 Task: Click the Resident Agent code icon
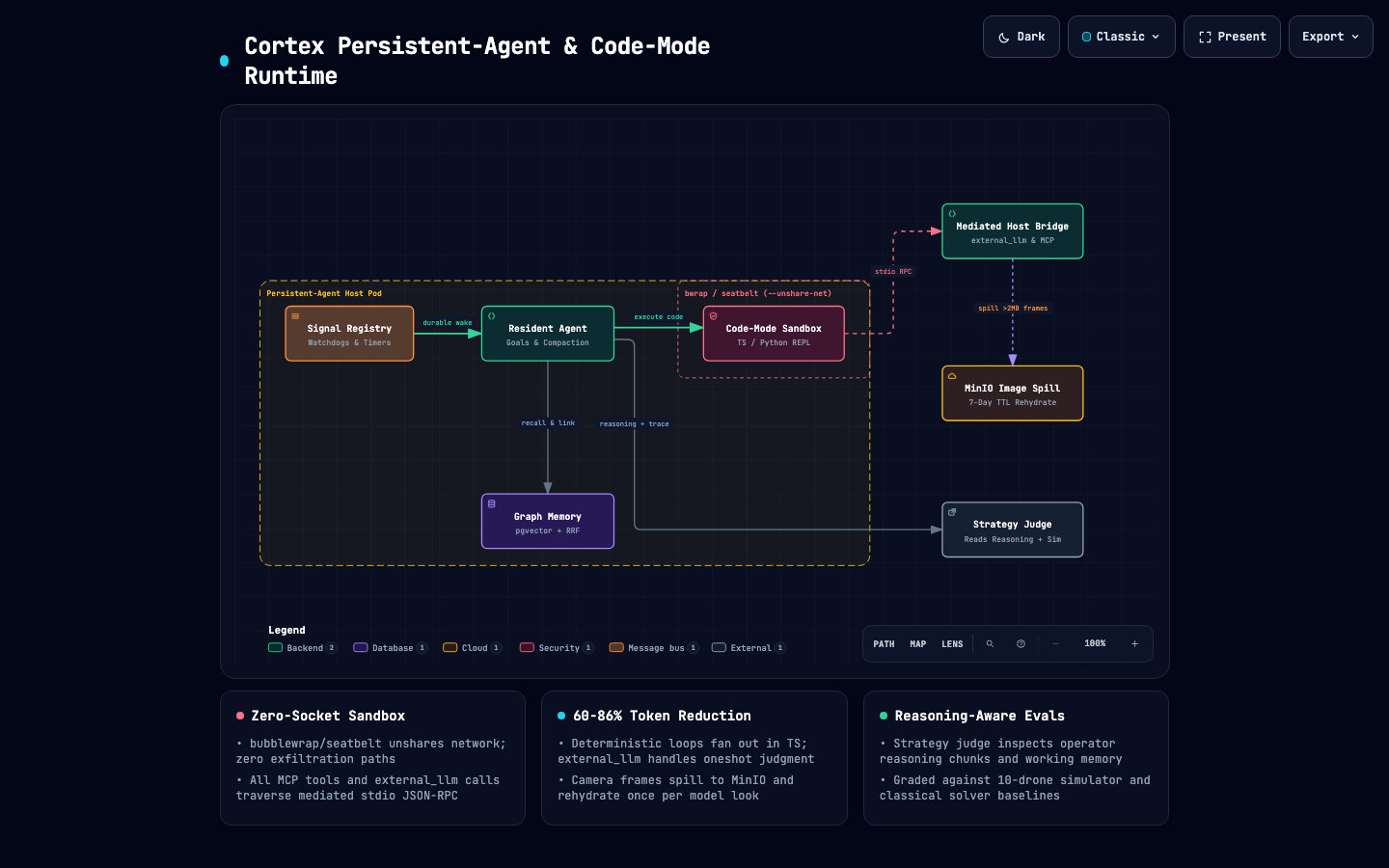point(491,316)
